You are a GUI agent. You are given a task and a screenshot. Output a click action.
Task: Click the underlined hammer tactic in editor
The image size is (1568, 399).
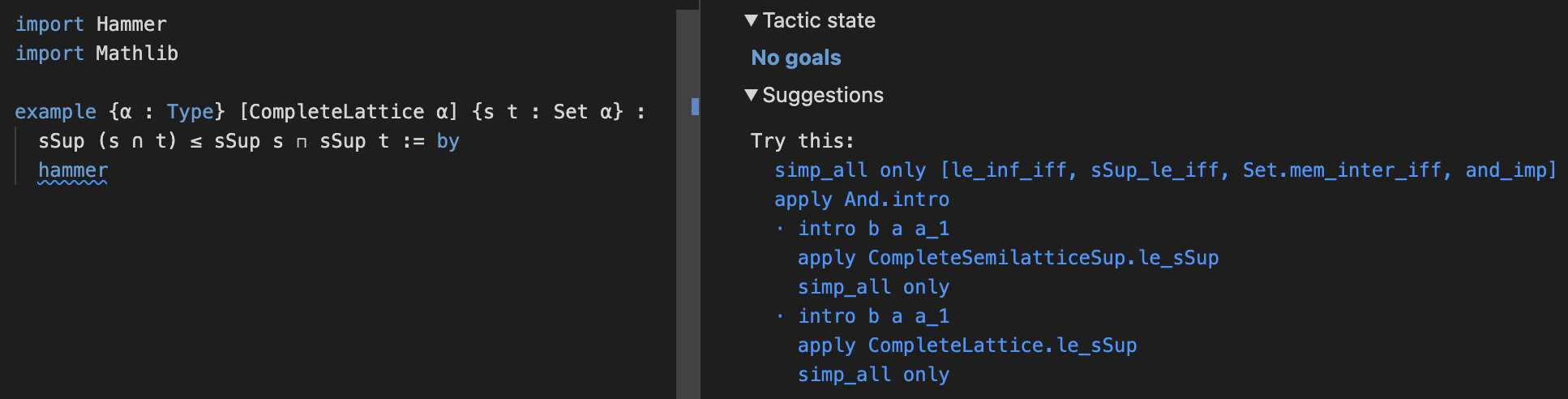click(x=73, y=170)
